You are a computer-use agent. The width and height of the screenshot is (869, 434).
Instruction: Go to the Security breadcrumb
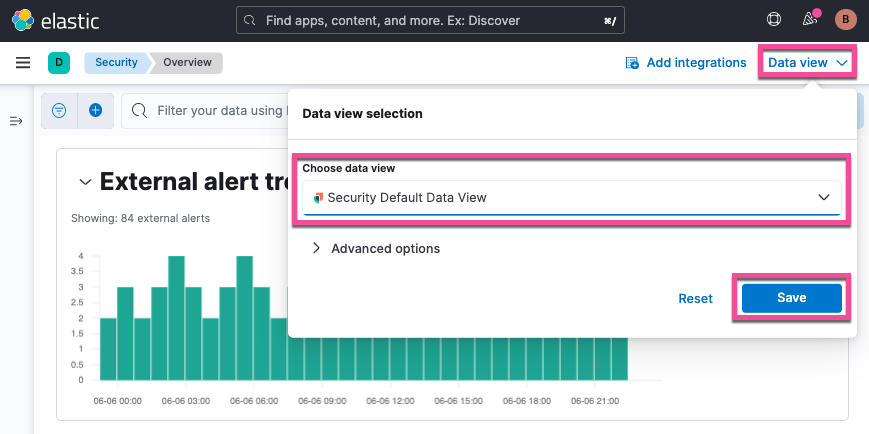pos(116,63)
